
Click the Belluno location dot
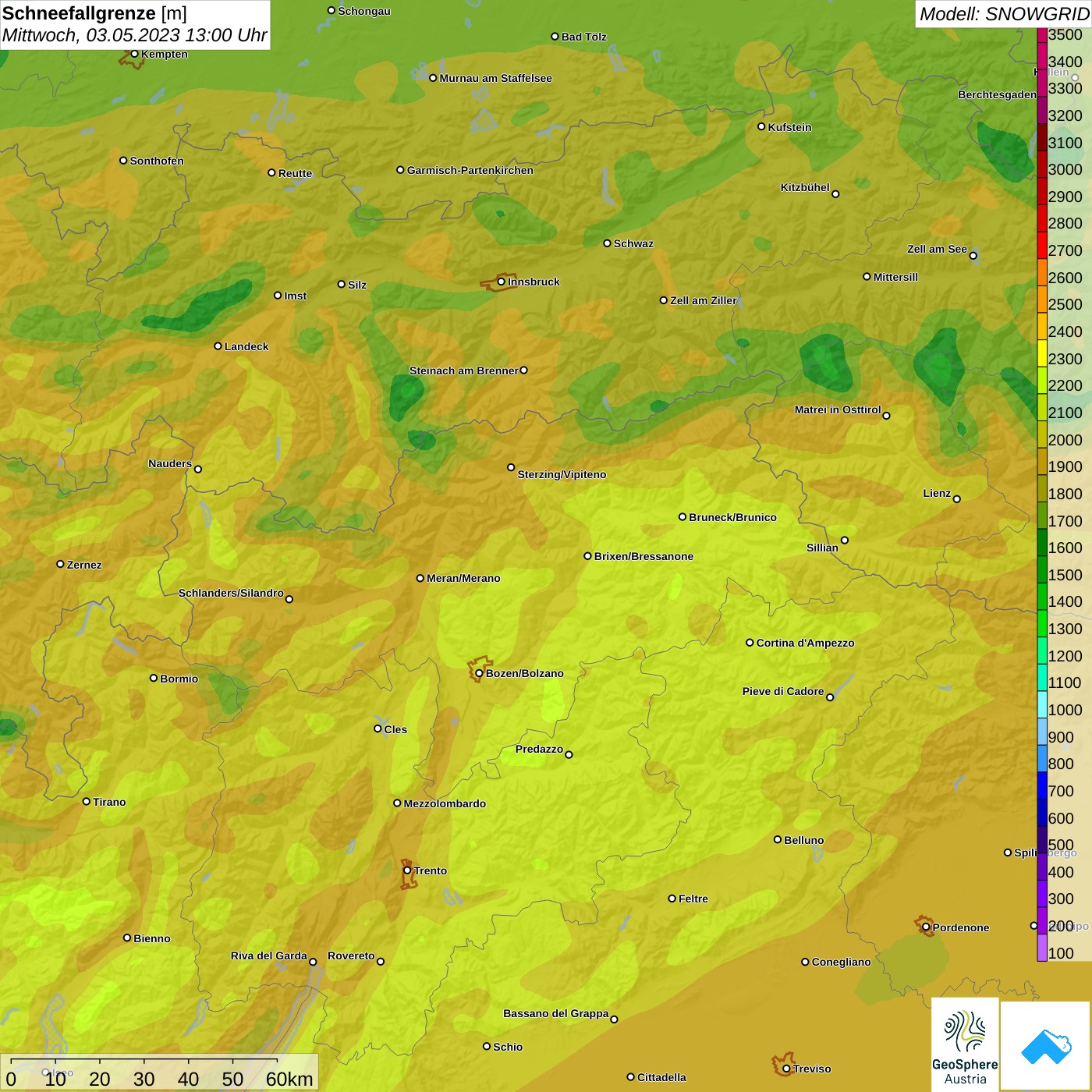click(x=778, y=839)
